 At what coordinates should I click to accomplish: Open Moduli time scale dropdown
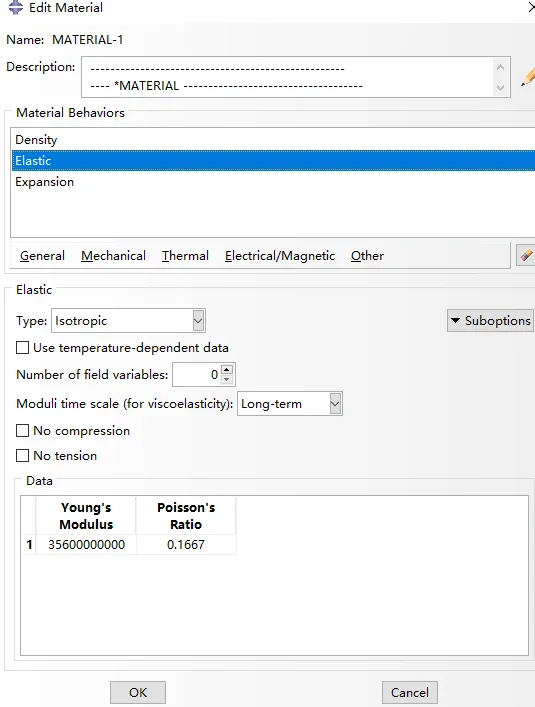coord(290,404)
